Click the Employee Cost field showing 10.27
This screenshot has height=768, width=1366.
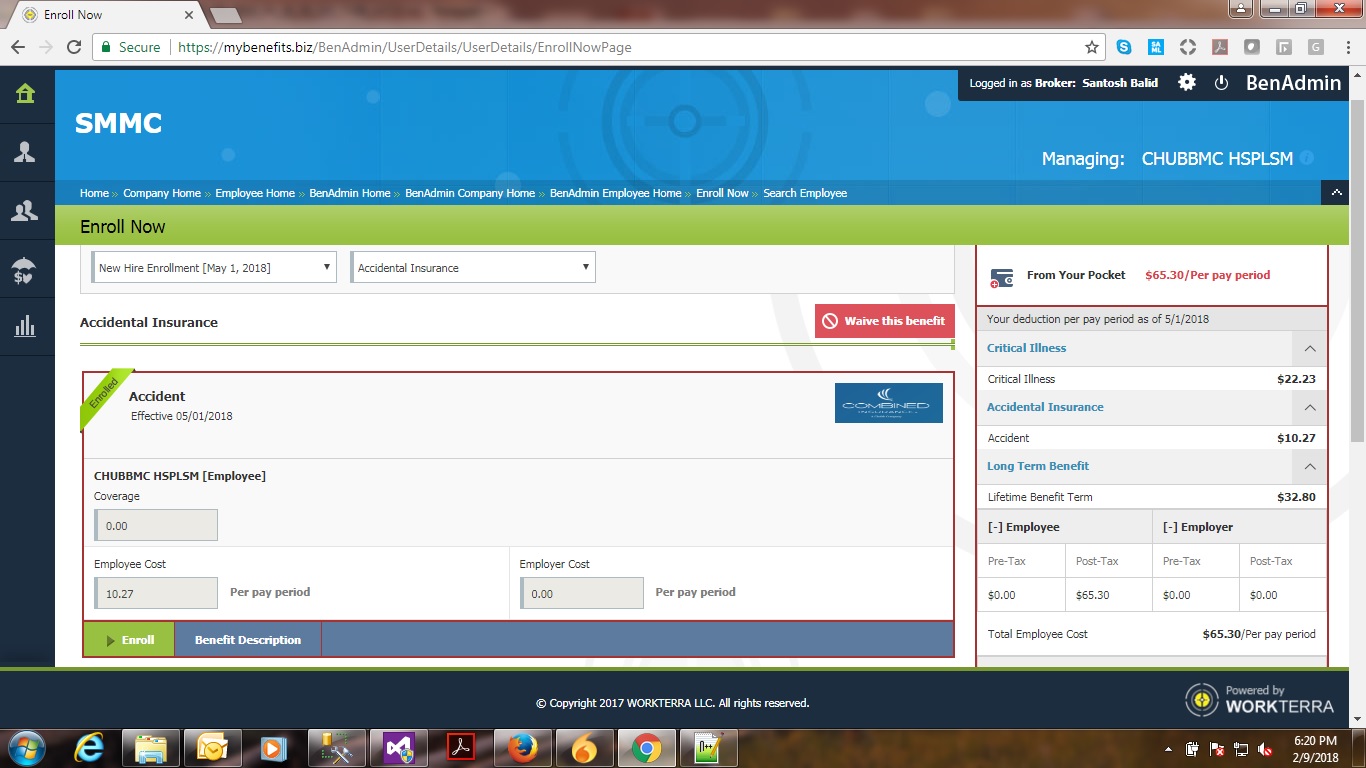pyautogui.click(x=156, y=593)
